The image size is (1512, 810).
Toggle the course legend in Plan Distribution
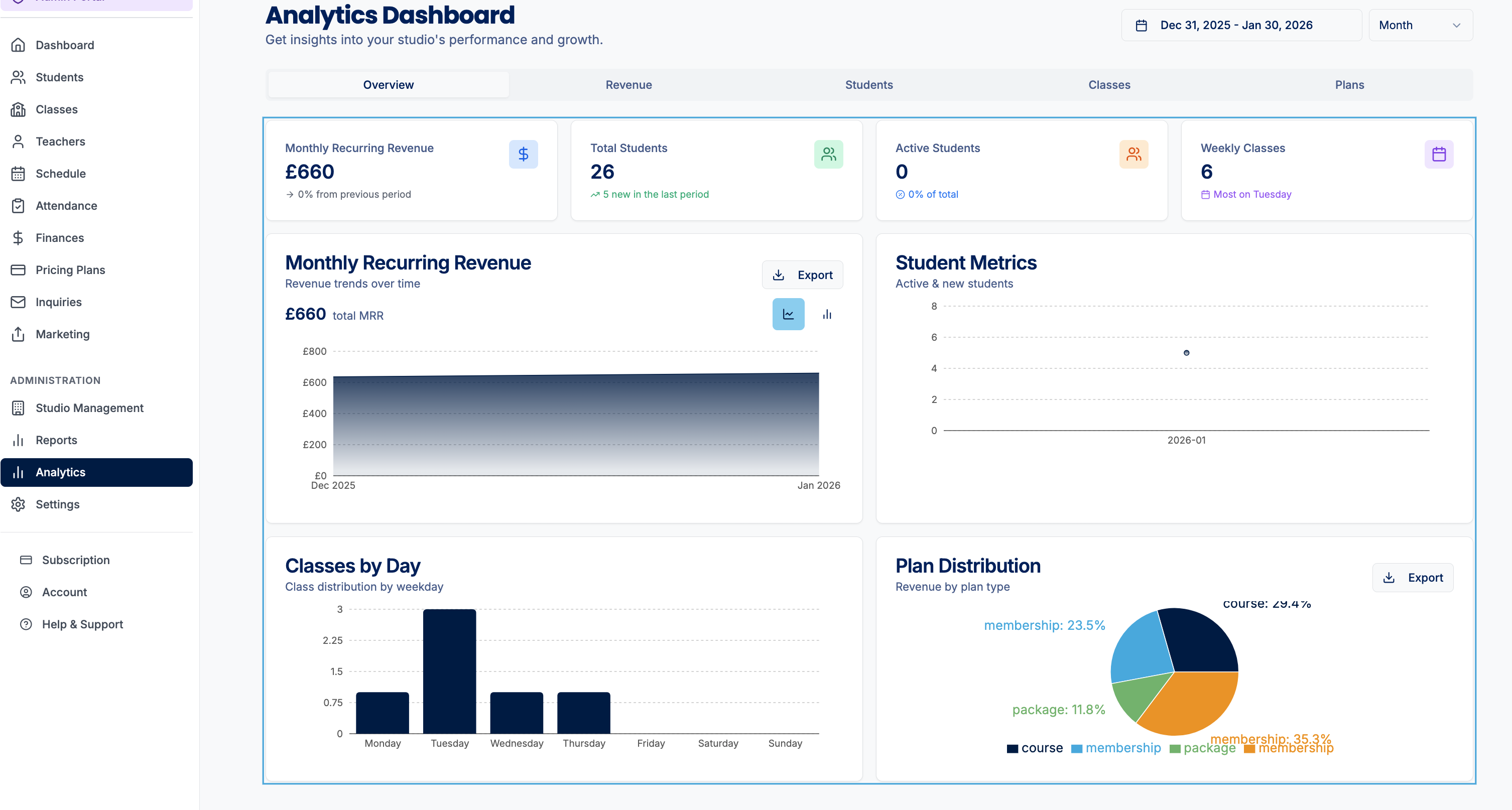[1036, 748]
